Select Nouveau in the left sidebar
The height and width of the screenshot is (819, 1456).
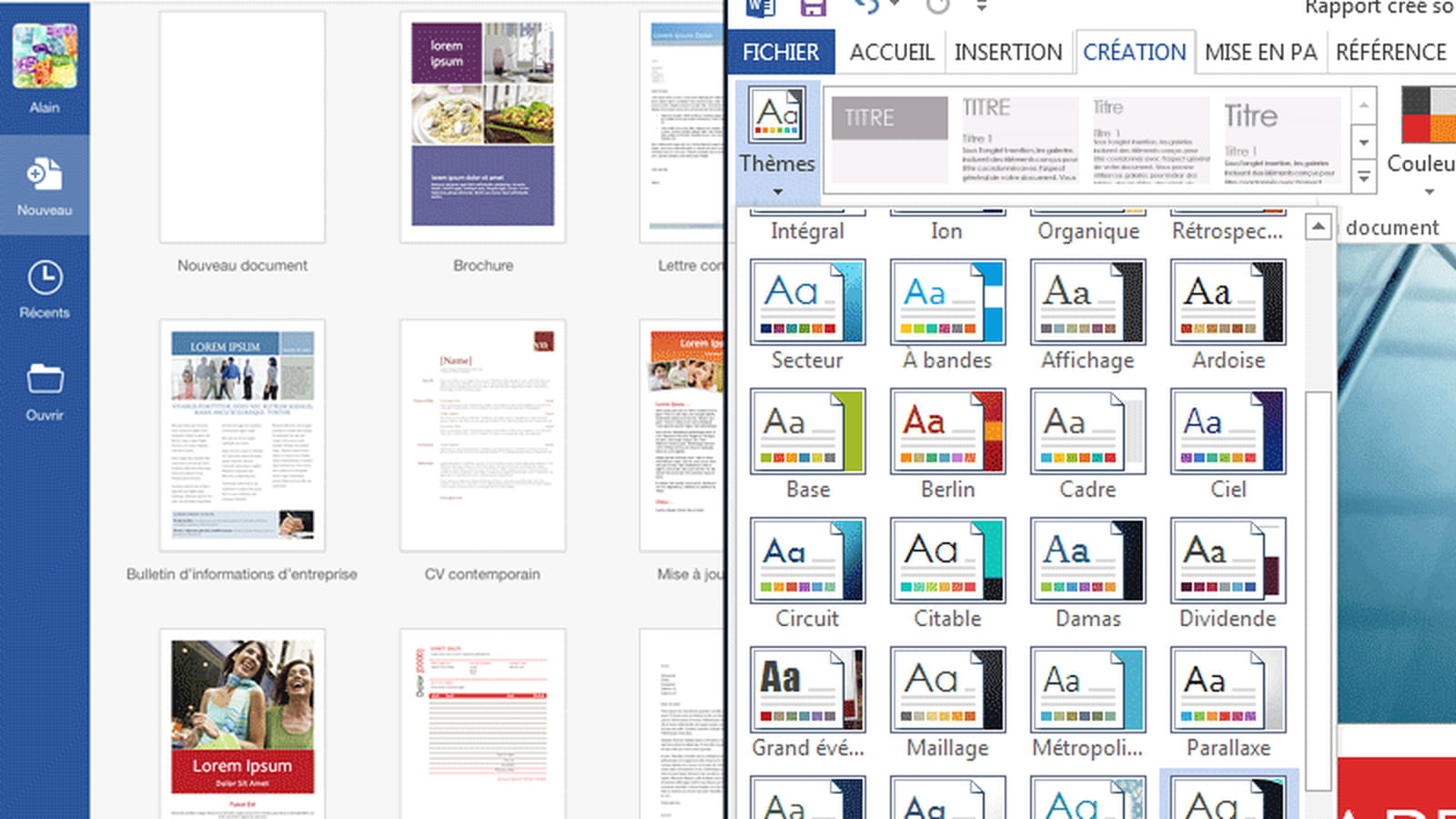45,186
